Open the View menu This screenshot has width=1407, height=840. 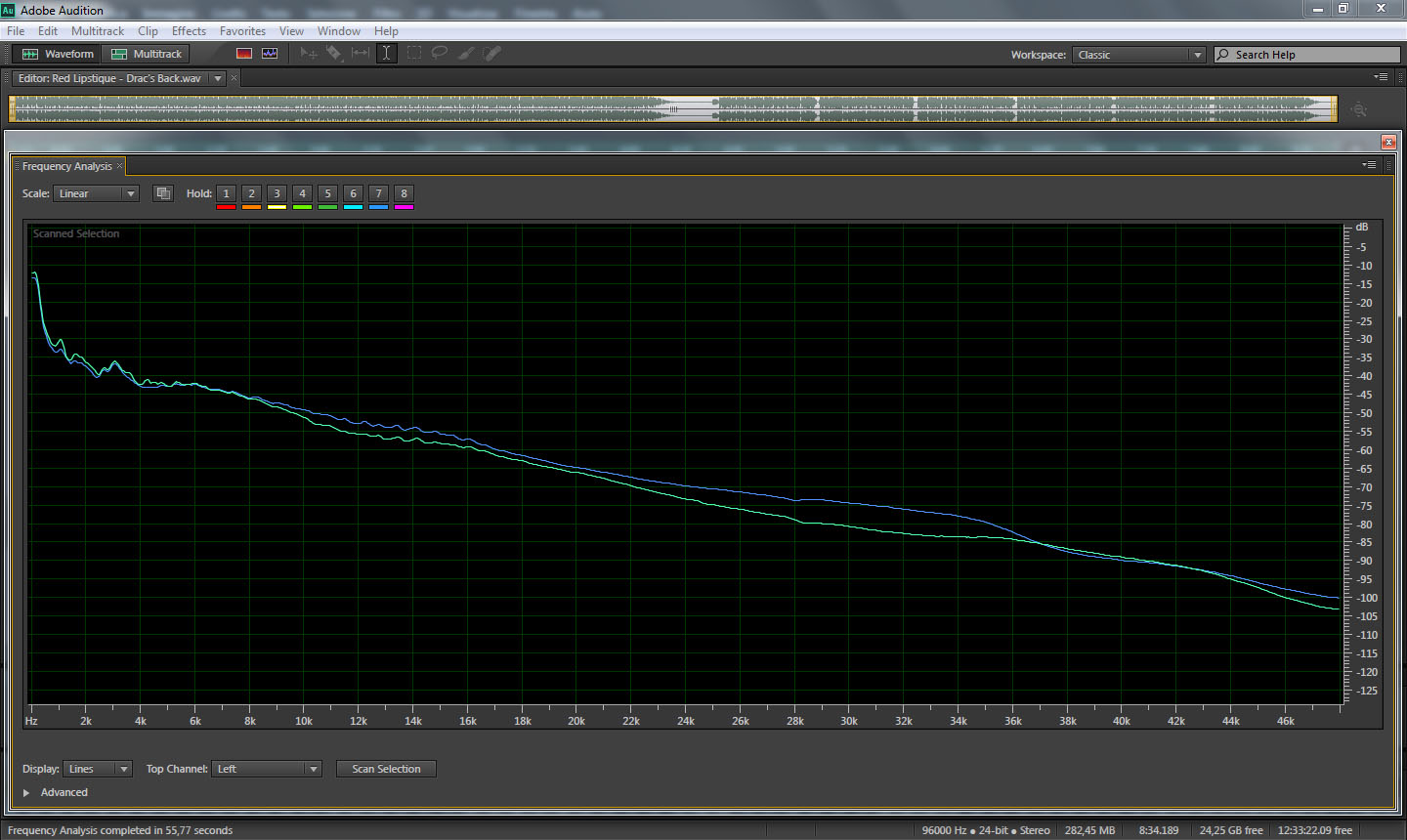click(x=291, y=31)
